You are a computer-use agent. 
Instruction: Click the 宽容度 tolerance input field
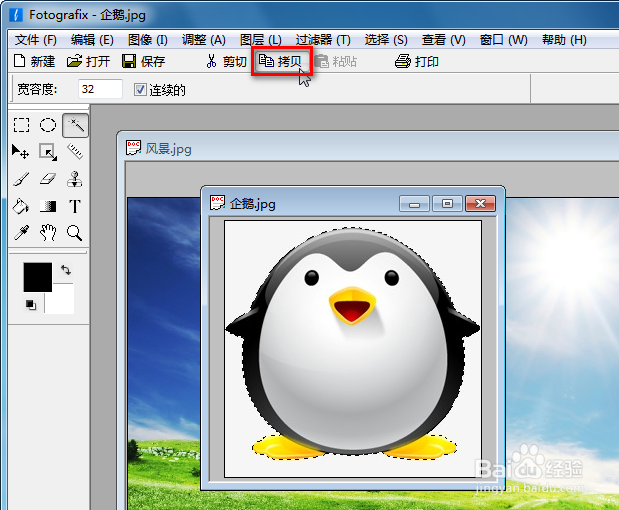coord(100,89)
